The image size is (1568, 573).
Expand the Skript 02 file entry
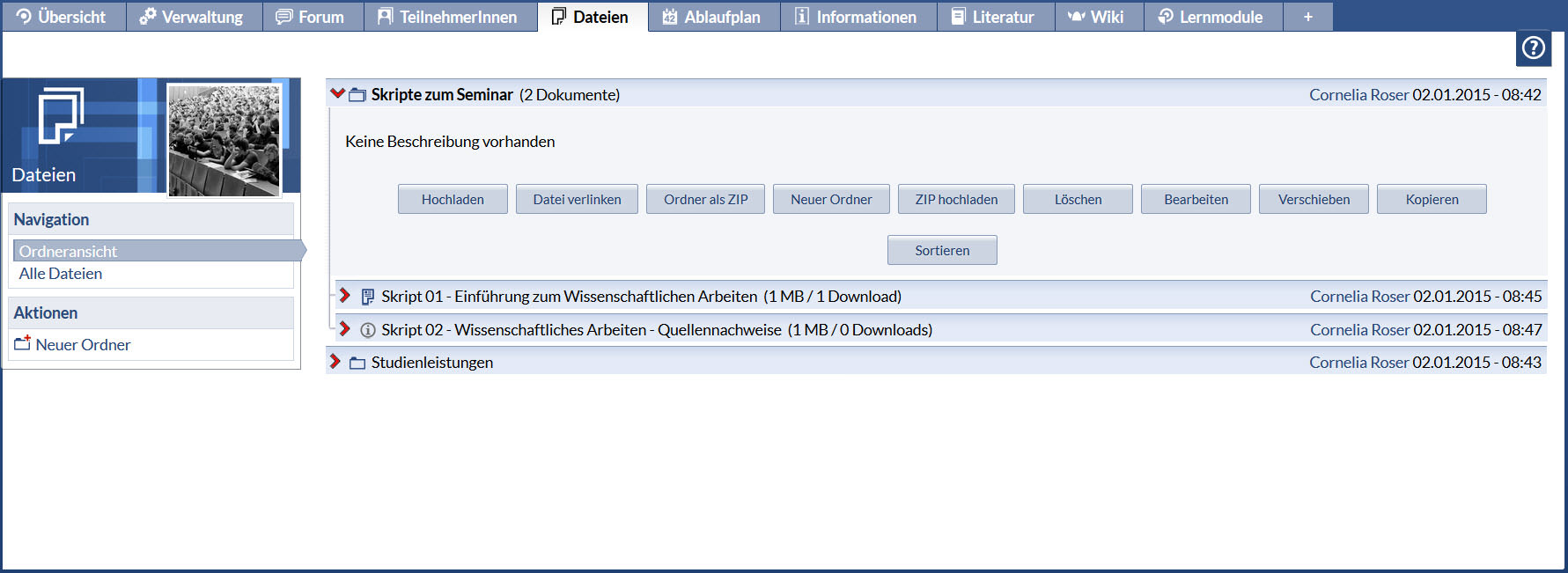pyautogui.click(x=345, y=329)
